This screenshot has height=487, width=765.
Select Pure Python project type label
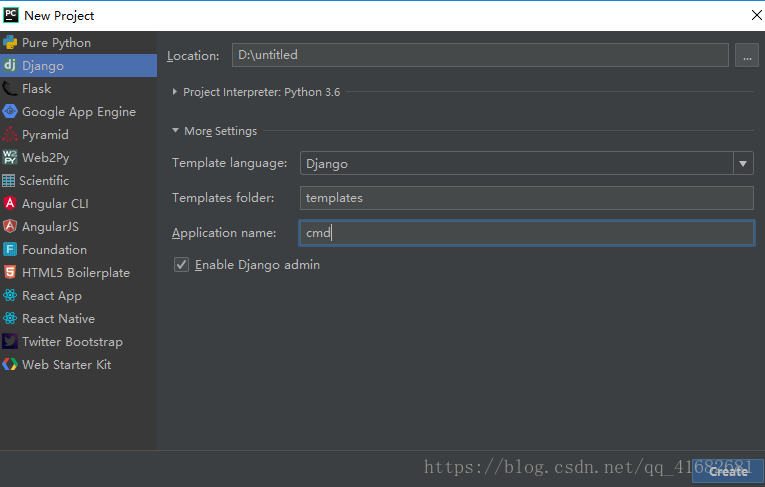click(x=56, y=43)
